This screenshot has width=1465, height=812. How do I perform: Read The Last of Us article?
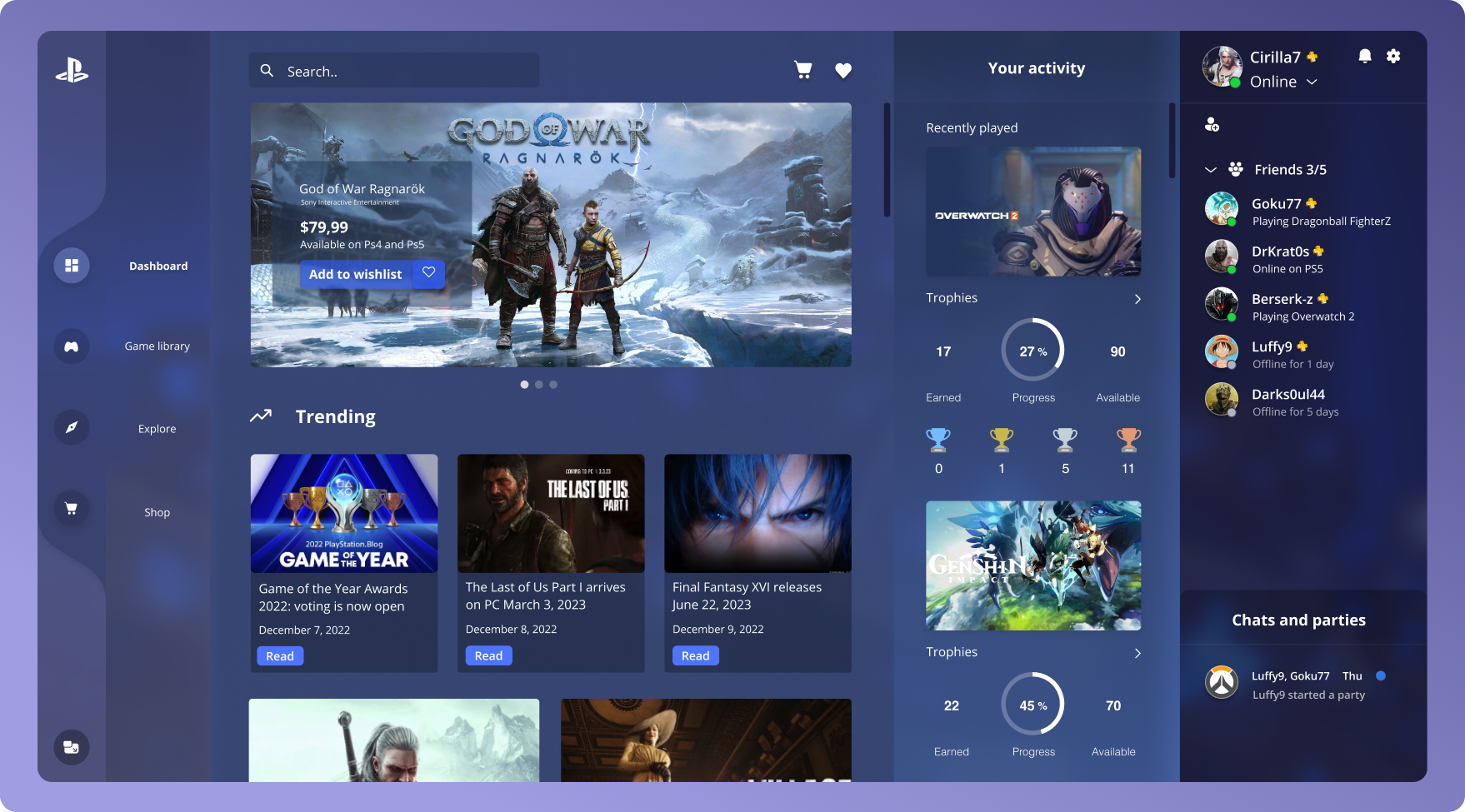coord(488,656)
